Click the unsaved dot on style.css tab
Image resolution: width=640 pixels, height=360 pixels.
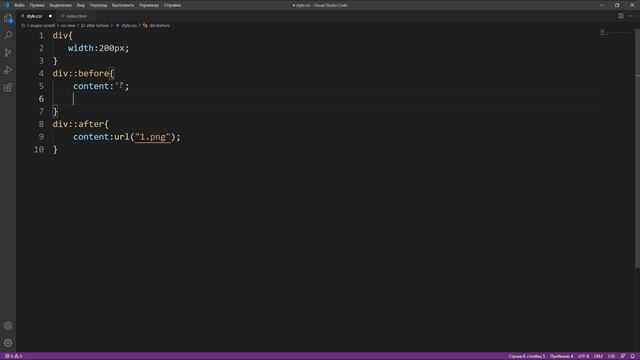[50, 16]
